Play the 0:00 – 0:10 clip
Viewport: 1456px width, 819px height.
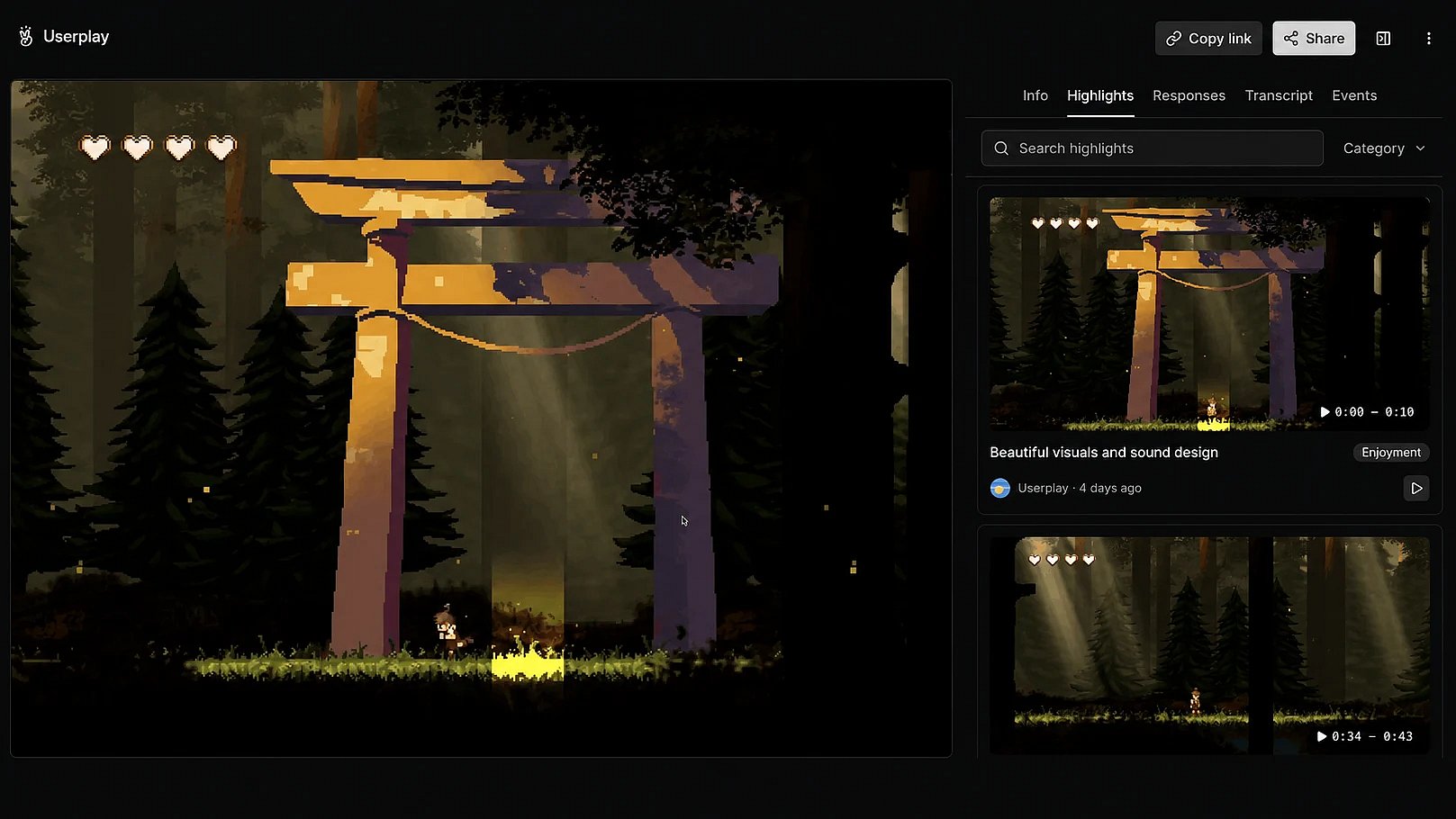1367,412
